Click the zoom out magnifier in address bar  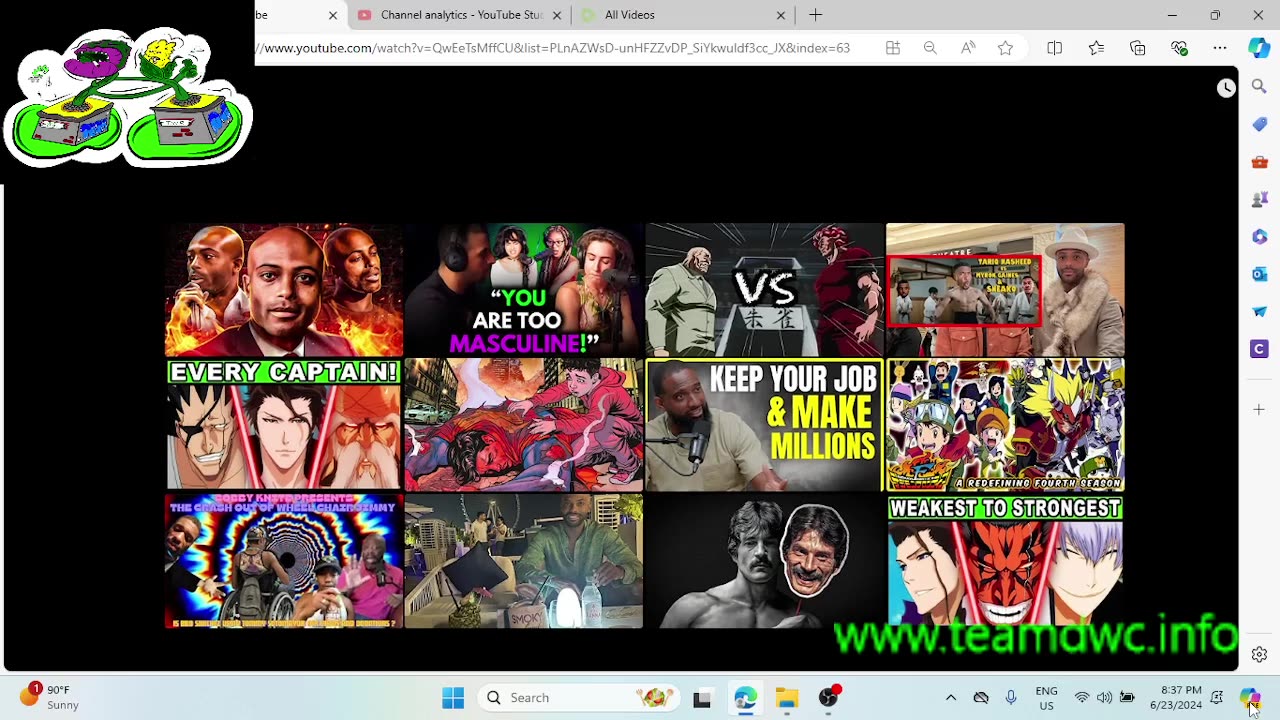coord(930,48)
